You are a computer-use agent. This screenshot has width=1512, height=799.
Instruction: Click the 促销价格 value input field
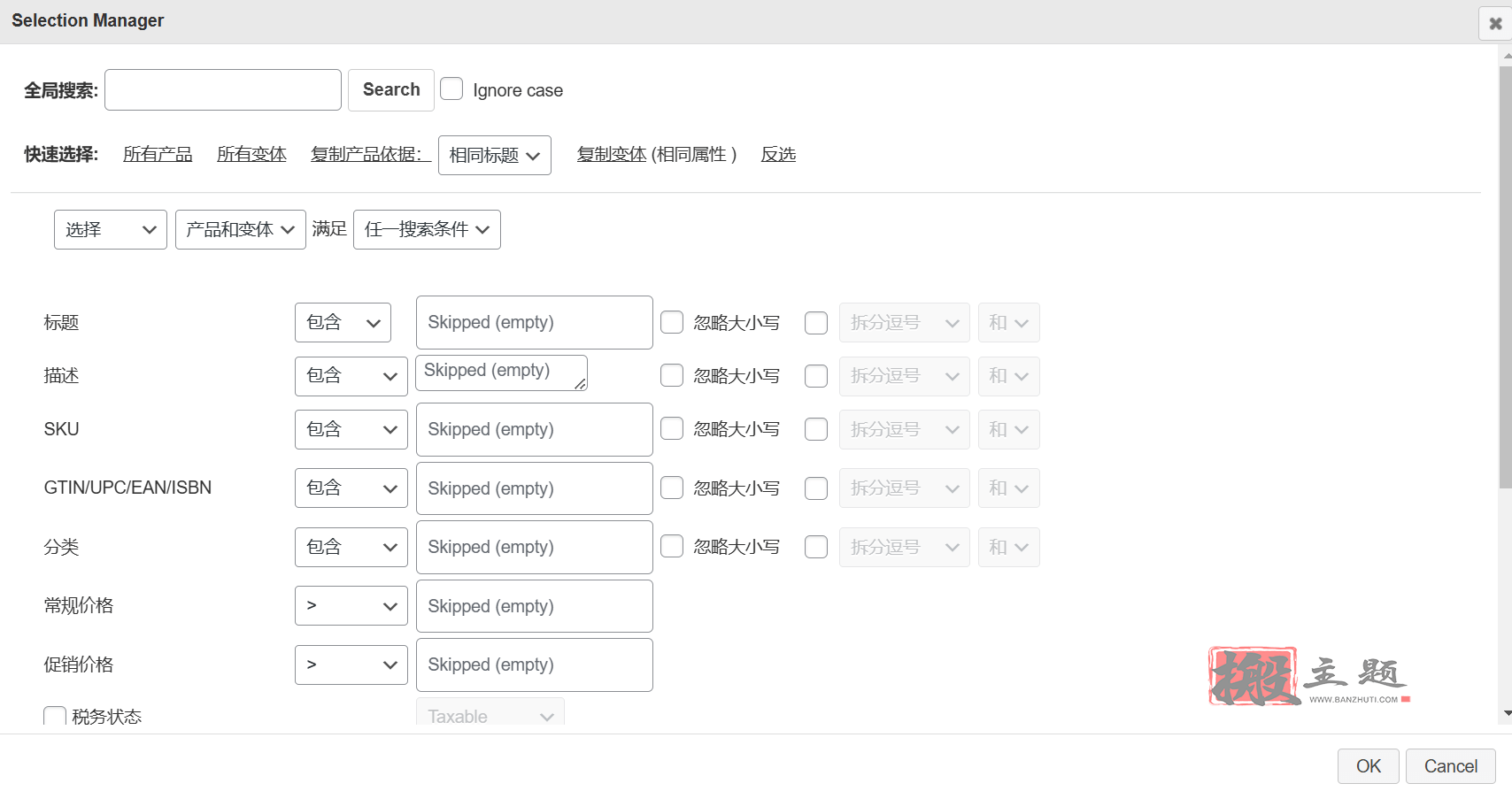point(535,665)
